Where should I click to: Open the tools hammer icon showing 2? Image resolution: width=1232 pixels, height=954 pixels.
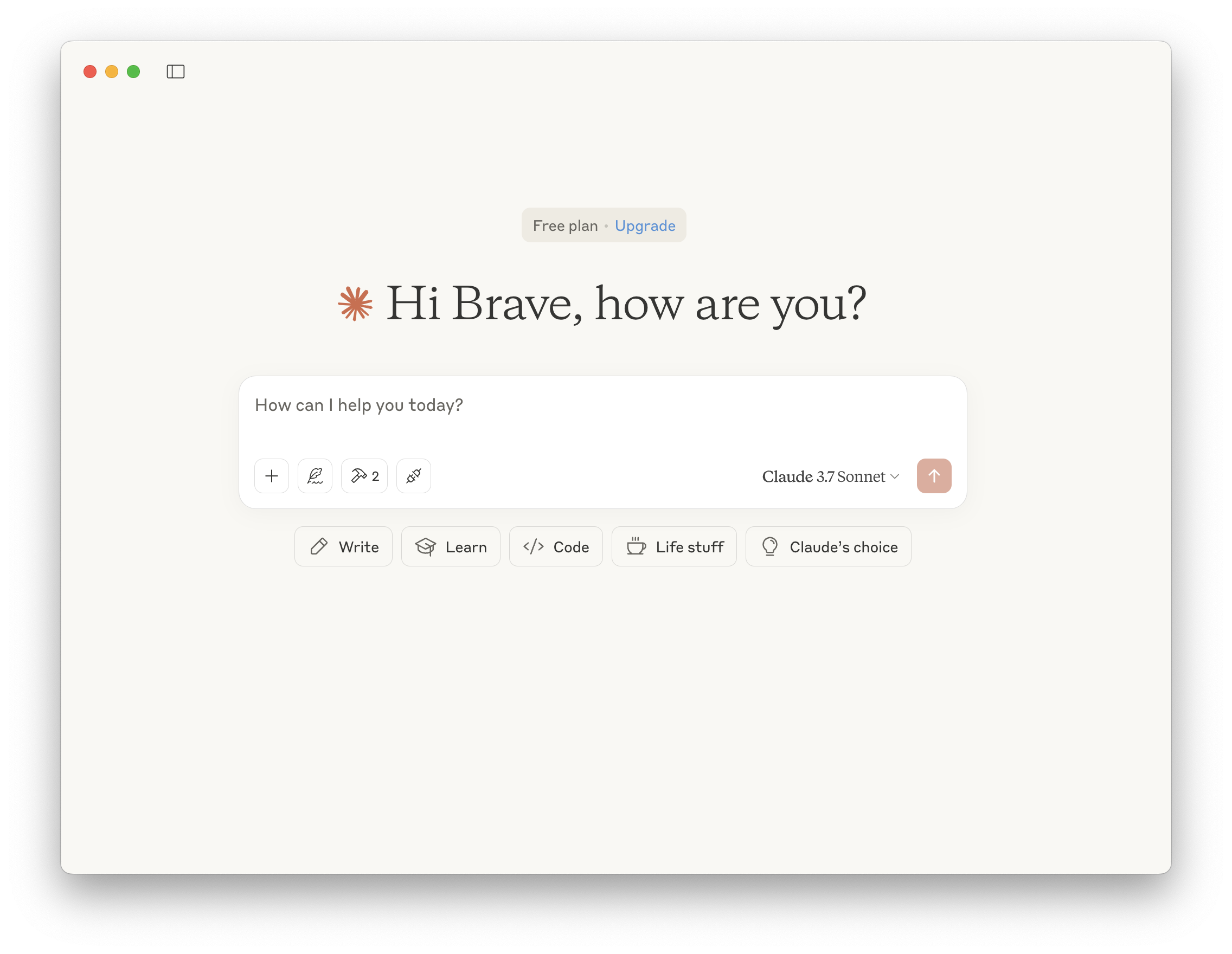[364, 476]
